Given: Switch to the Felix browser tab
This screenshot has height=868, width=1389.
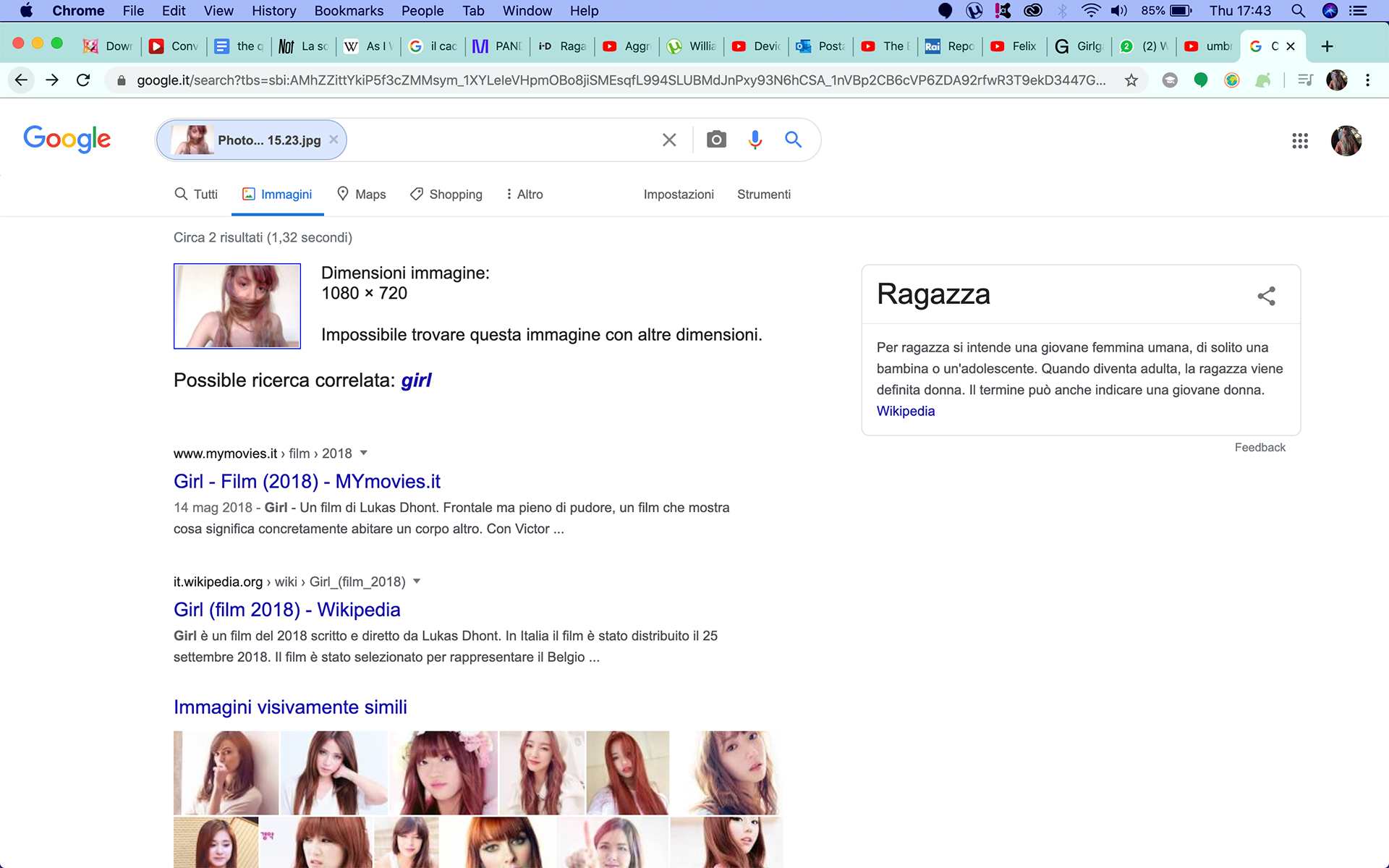Looking at the screenshot, I should [1014, 46].
